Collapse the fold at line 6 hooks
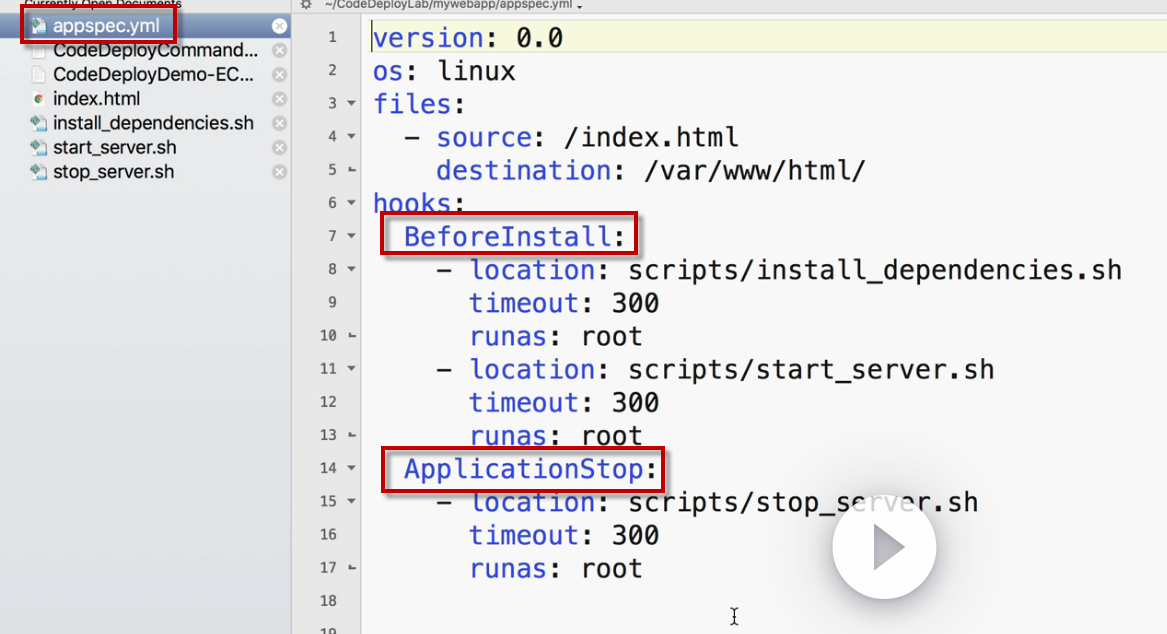1167x634 pixels. pyautogui.click(x=351, y=202)
